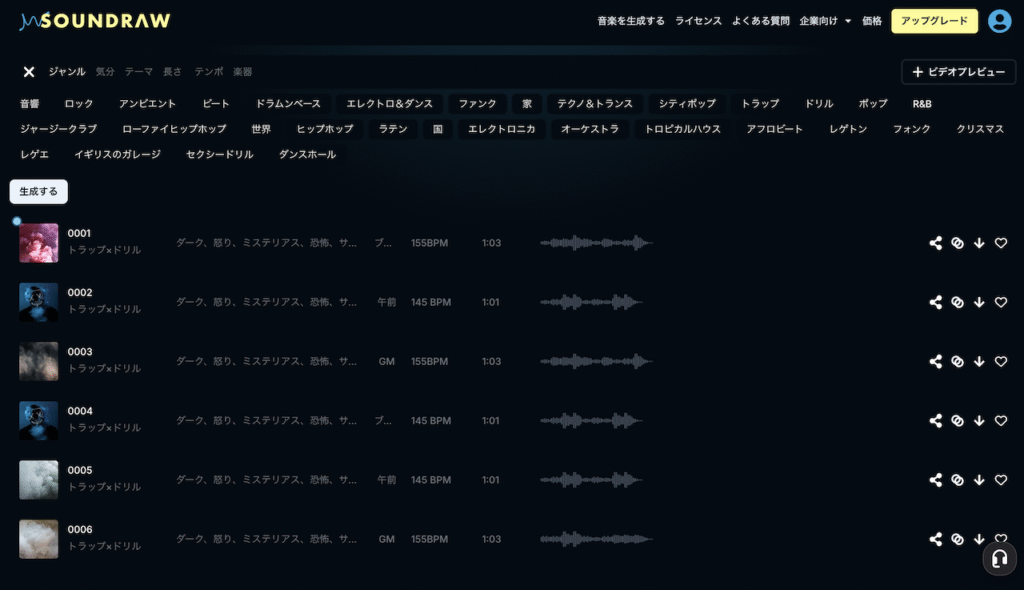This screenshot has width=1024, height=590.
Task: Close the filter panel with the X icon
Action: tap(29, 72)
